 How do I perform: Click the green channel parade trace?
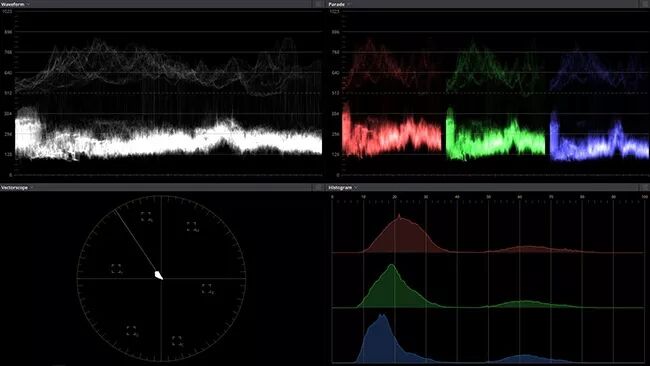[496, 135]
